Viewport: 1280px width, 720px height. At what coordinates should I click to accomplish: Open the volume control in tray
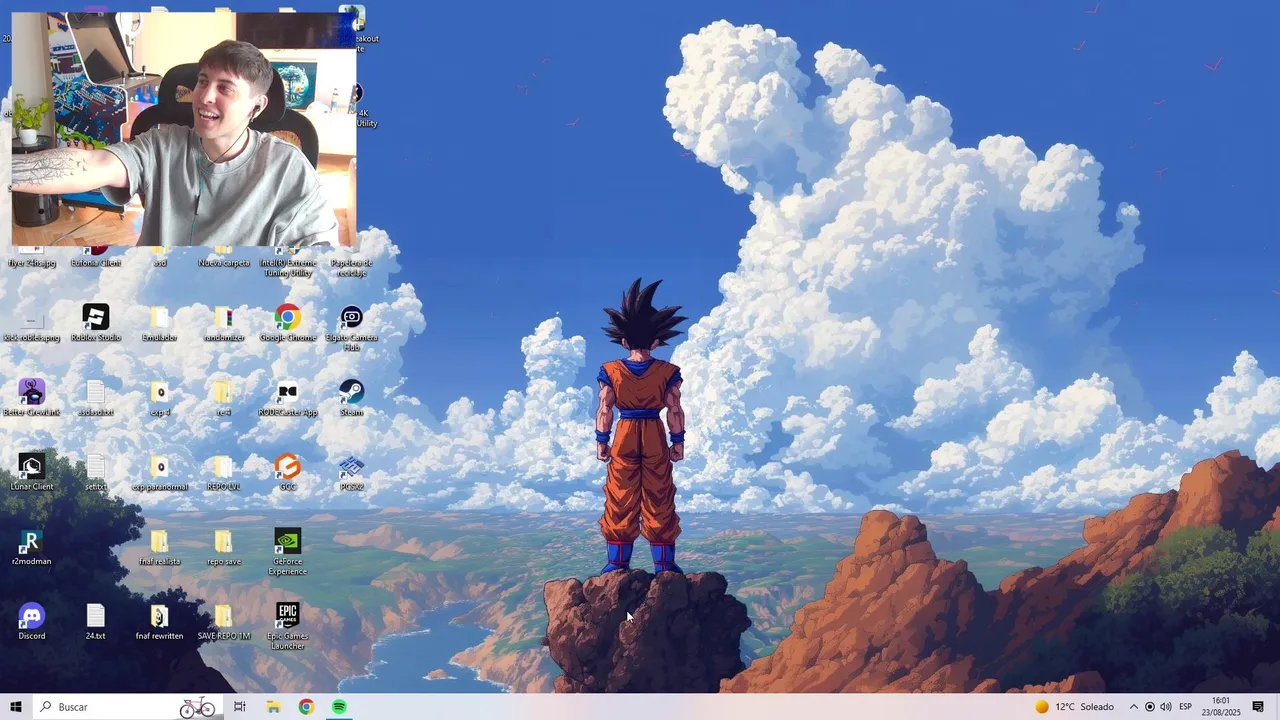(x=1166, y=707)
